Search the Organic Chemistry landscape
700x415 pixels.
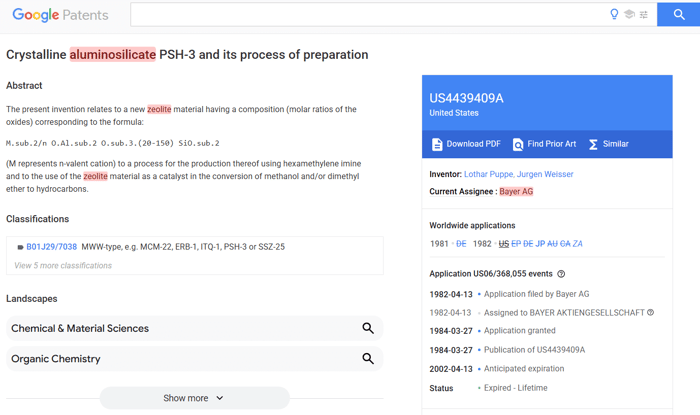tap(368, 358)
